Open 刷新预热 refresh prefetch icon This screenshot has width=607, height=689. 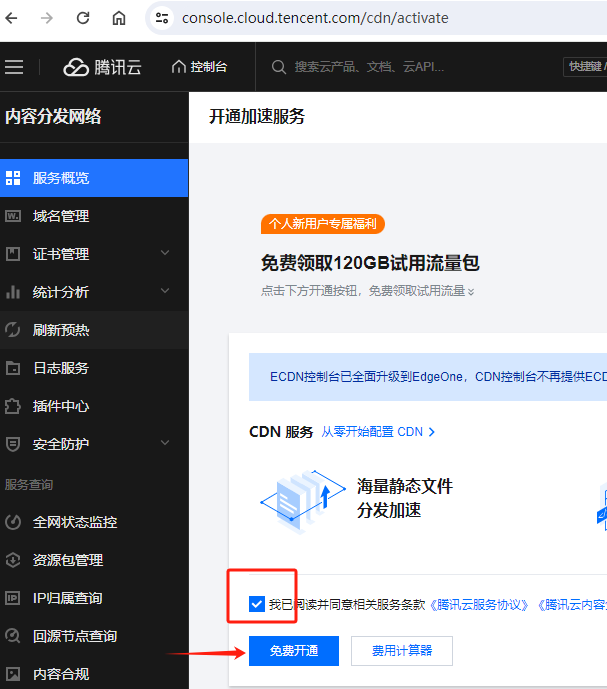tap(13, 330)
